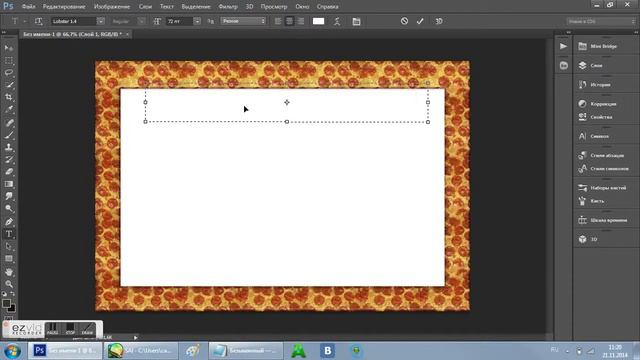
Task: Select the Magic Wand tool
Action: (x=9, y=85)
